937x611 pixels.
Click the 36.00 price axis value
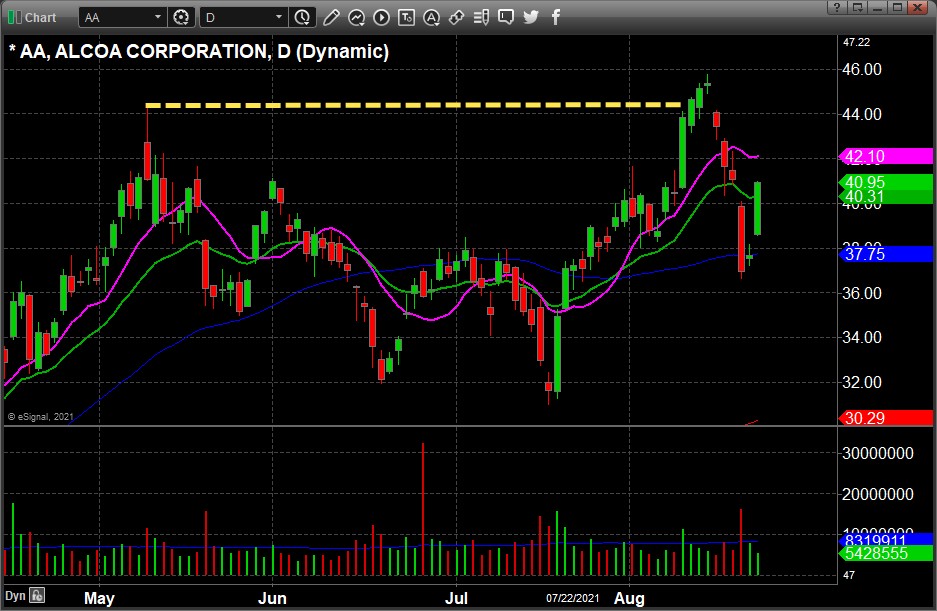(x=861, y=293)
